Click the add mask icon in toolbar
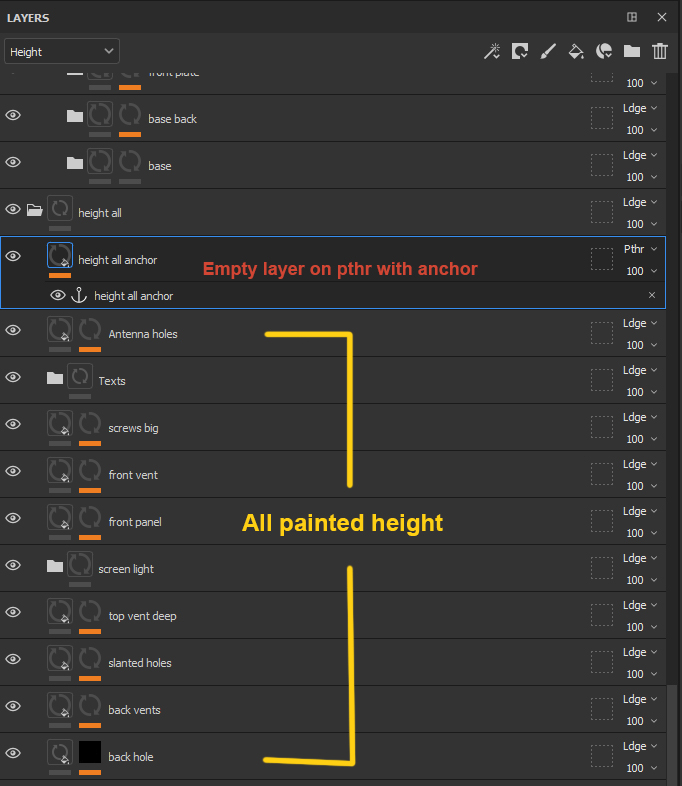The image size is (682, 786). pos(520,52)
